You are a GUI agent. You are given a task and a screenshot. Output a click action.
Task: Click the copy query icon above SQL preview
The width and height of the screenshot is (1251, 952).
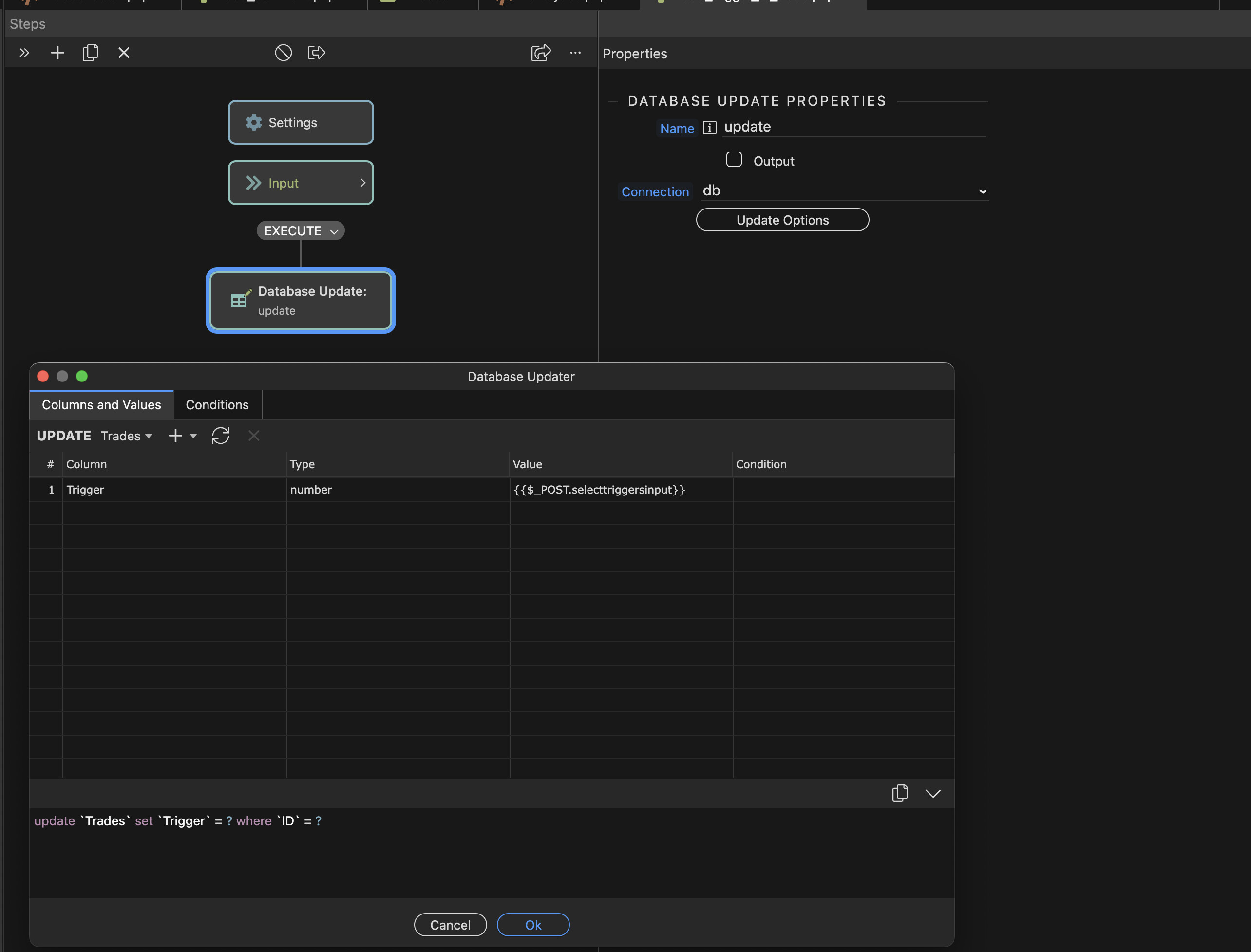click(x=900, y=793)
